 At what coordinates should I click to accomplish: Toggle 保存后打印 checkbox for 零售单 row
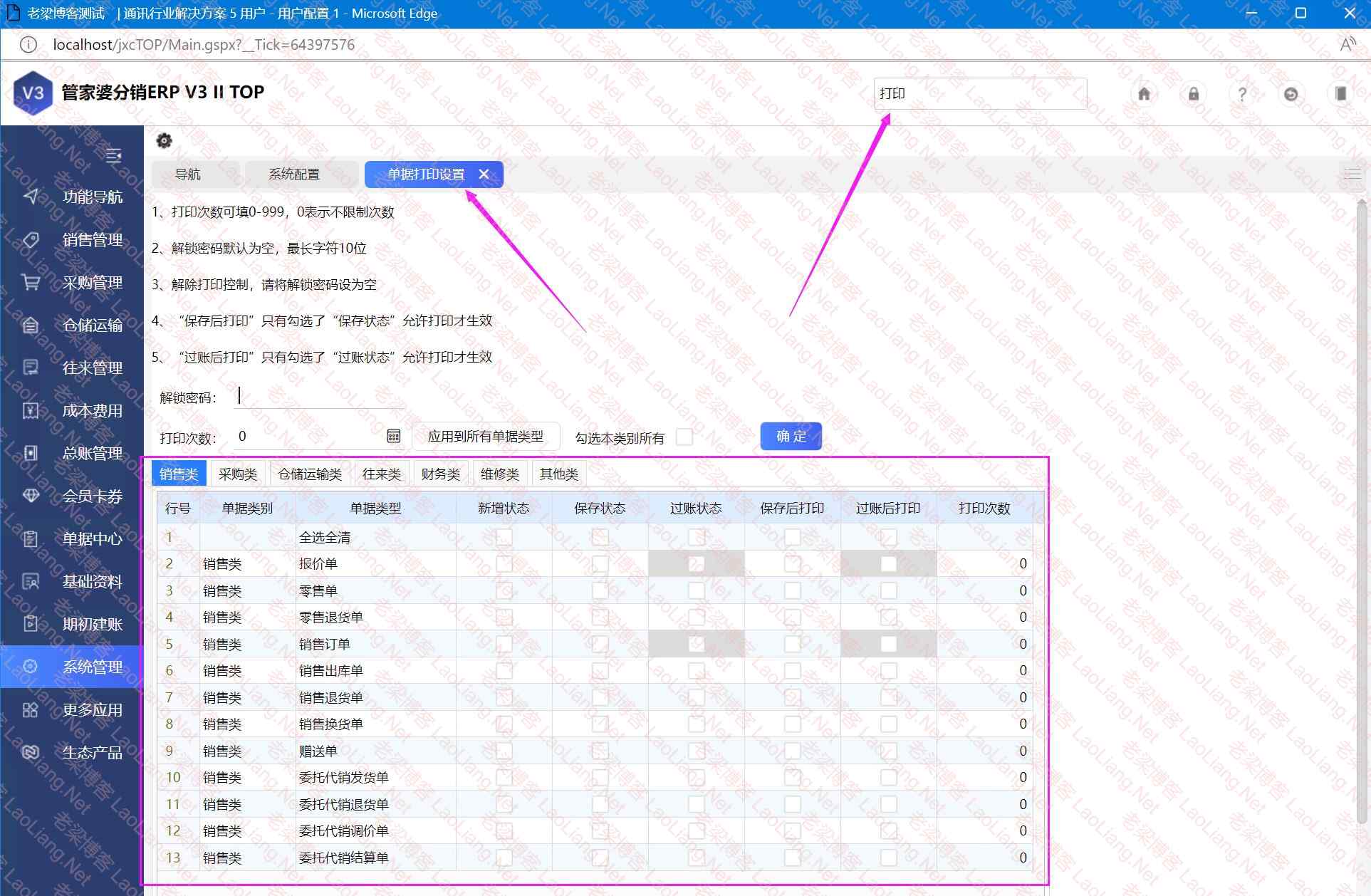792,590
